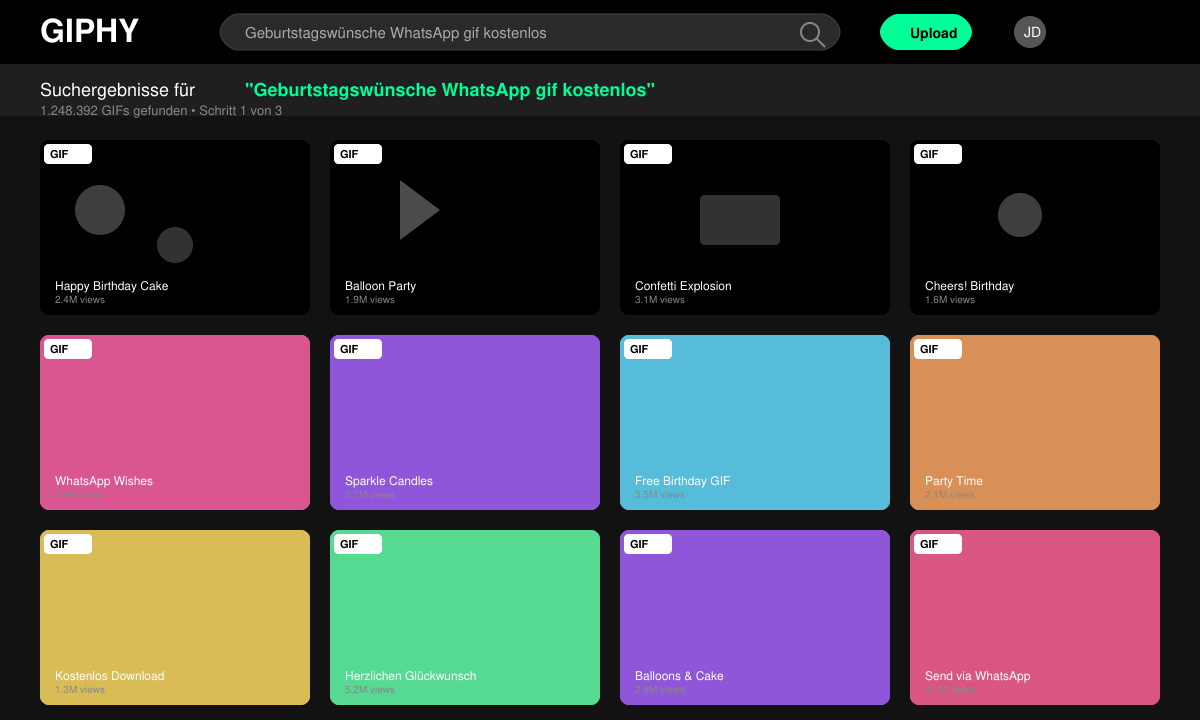The image size is (1200, 720).
Task: Open the orange Party Time GIF
Action: 1035,422
